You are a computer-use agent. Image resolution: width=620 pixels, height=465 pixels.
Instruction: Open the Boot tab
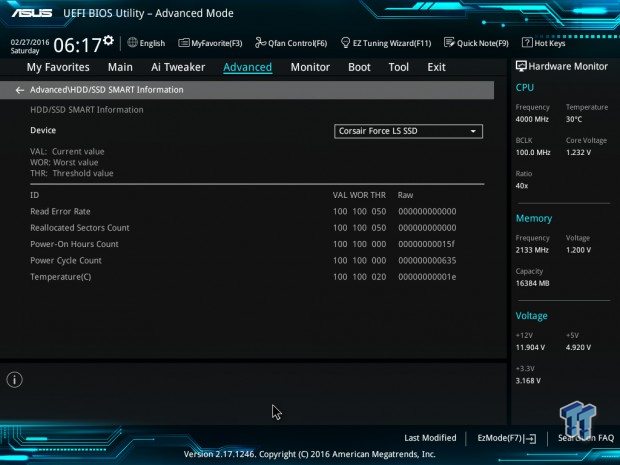[x=359, y=67]
